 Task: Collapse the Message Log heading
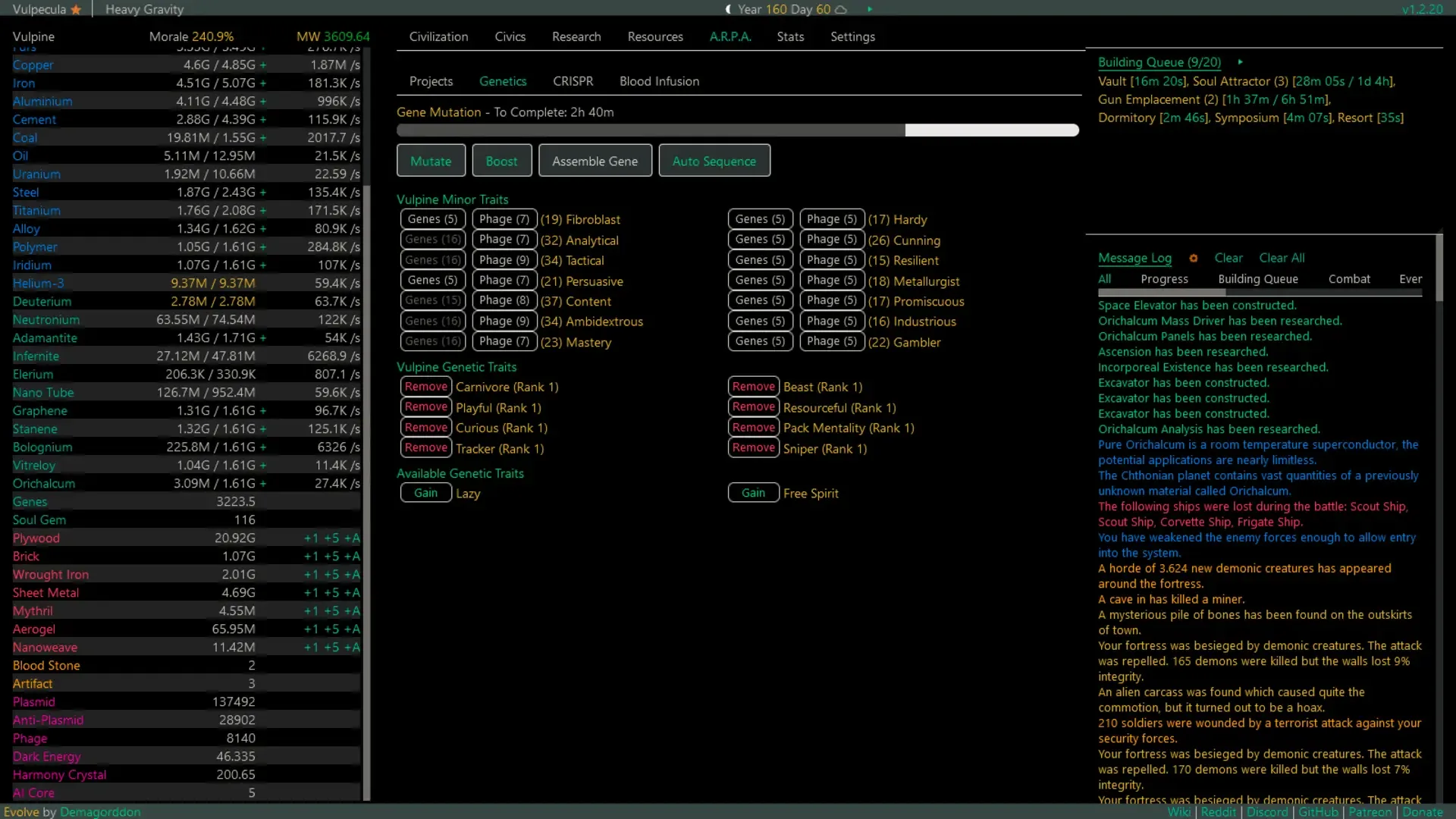coord(1134,258)
